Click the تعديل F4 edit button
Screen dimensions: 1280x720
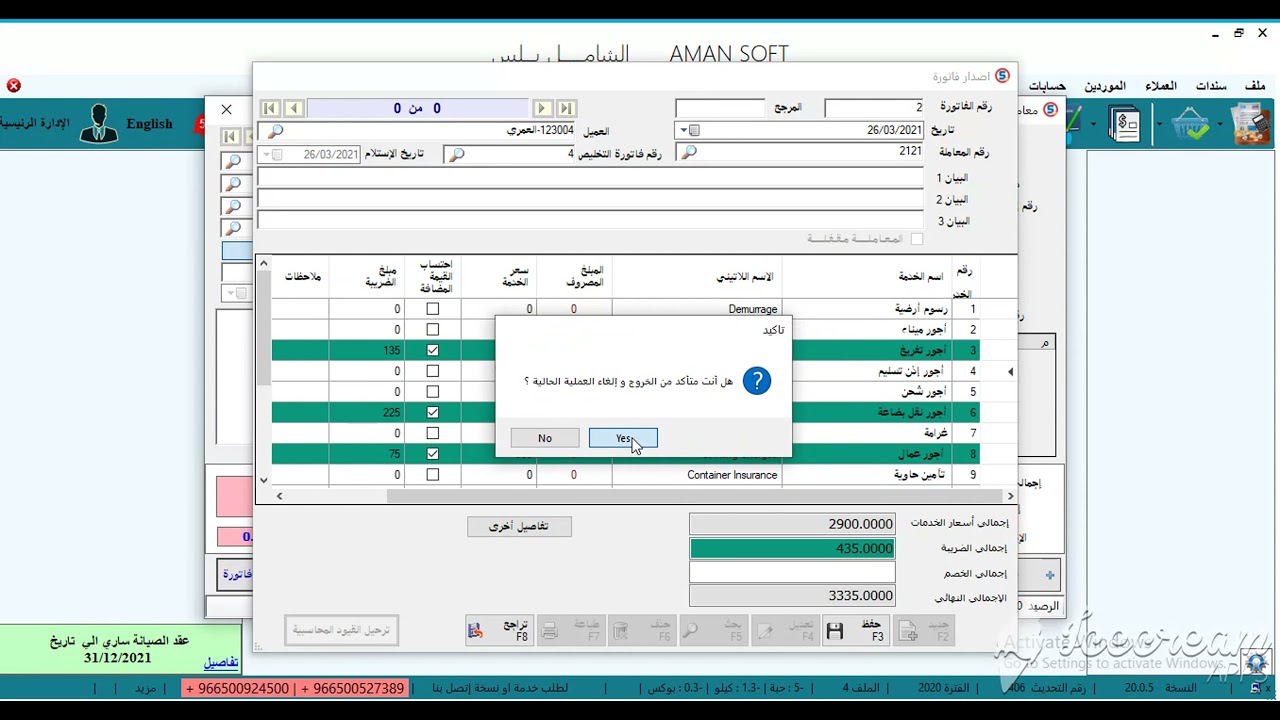[x=785, y=630]
